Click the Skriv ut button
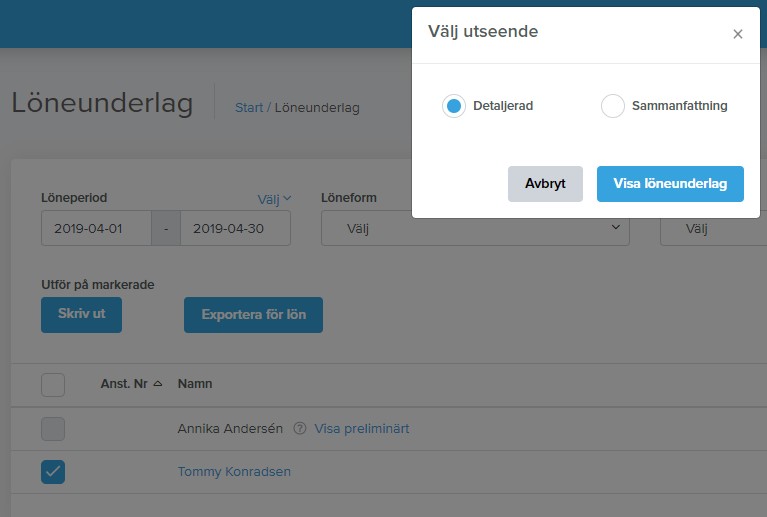The height and width of the screenshot is (517, 767). (81, 314)
